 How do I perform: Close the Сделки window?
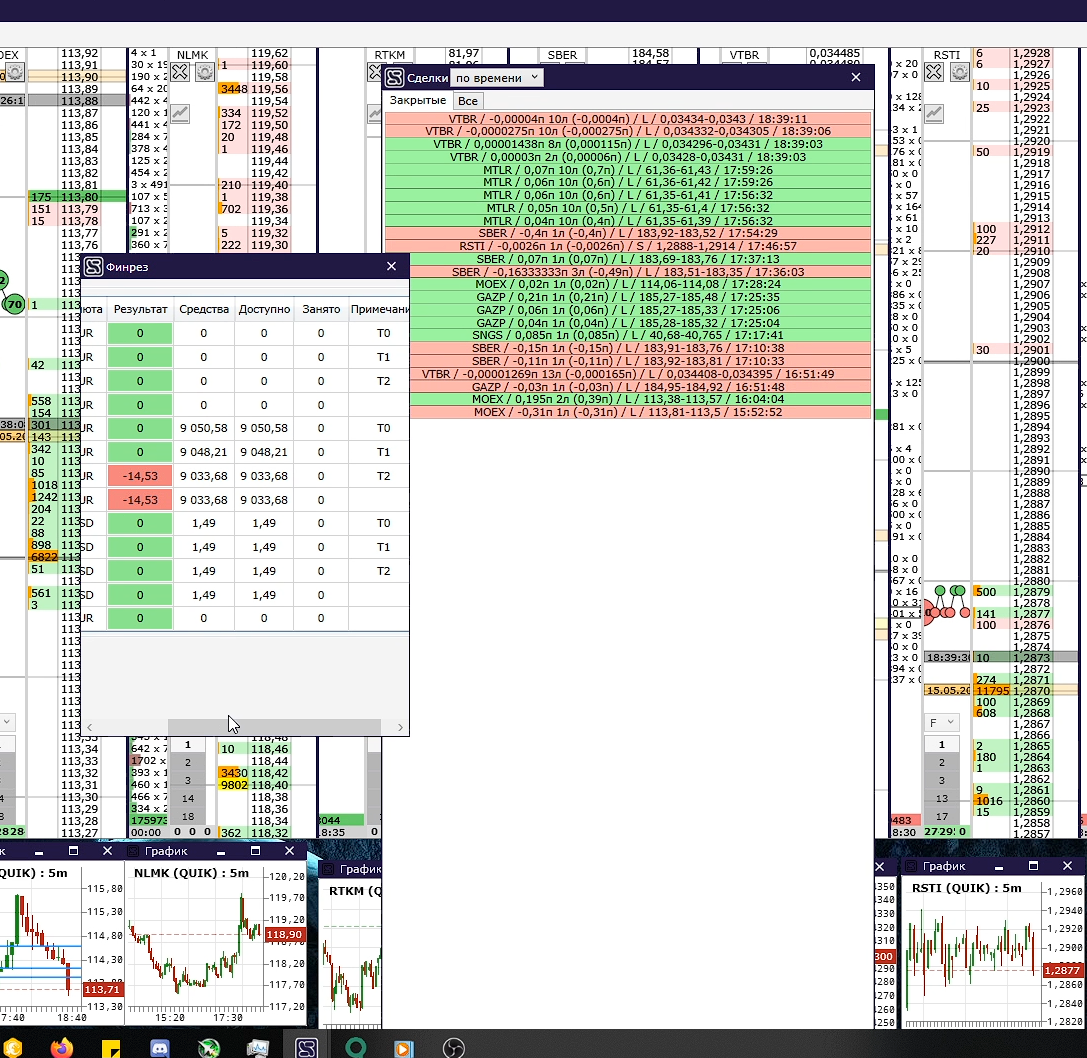point(855,77)
